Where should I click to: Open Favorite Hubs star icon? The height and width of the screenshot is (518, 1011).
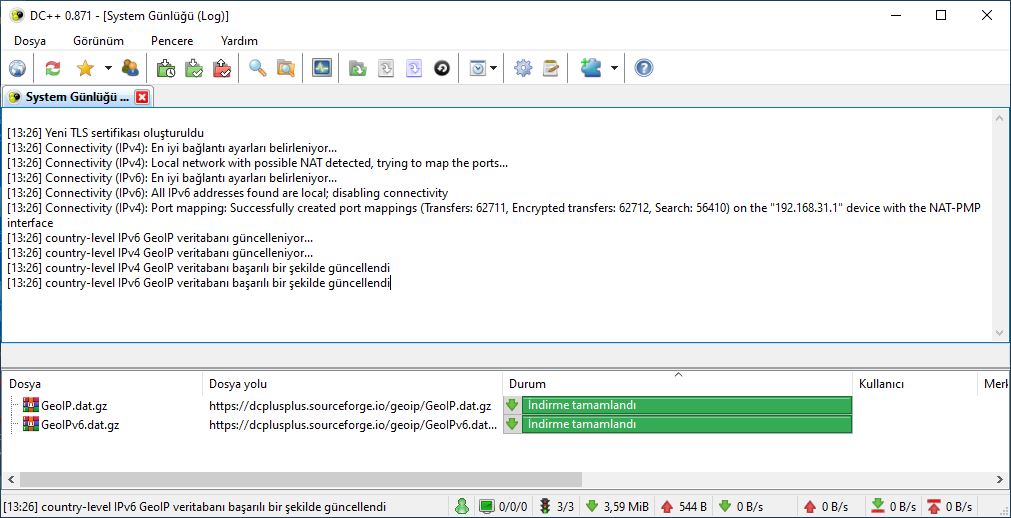tap(85, 68)
